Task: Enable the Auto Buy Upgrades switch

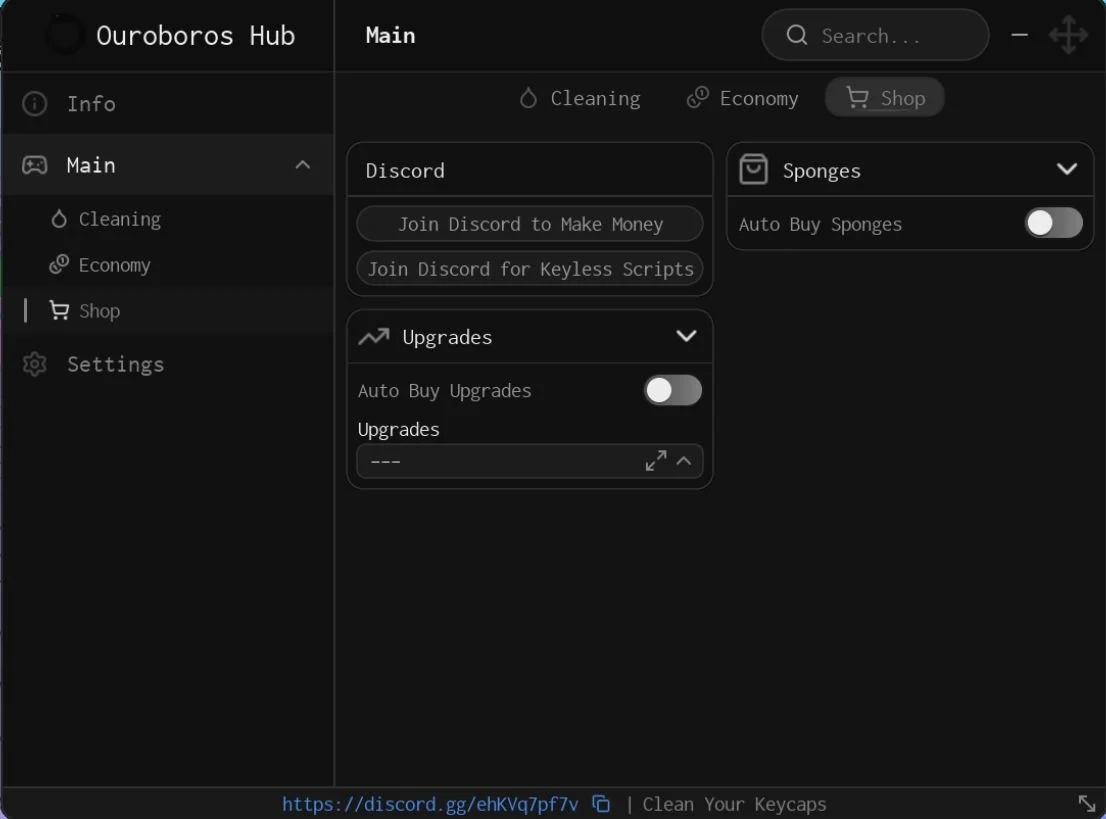Action: 673,390
